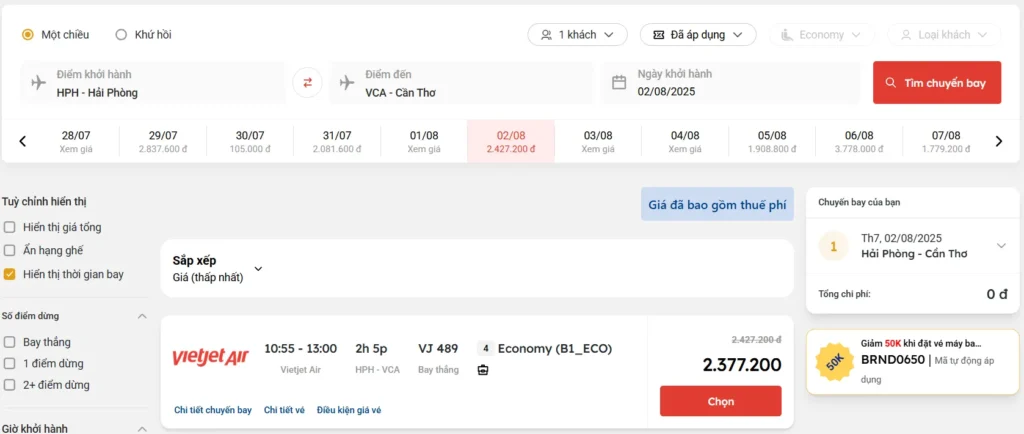1024x434 pixels.
Task: Go to previous dates with left arrow
Action: pyautogui.click(x=22, y=141)
